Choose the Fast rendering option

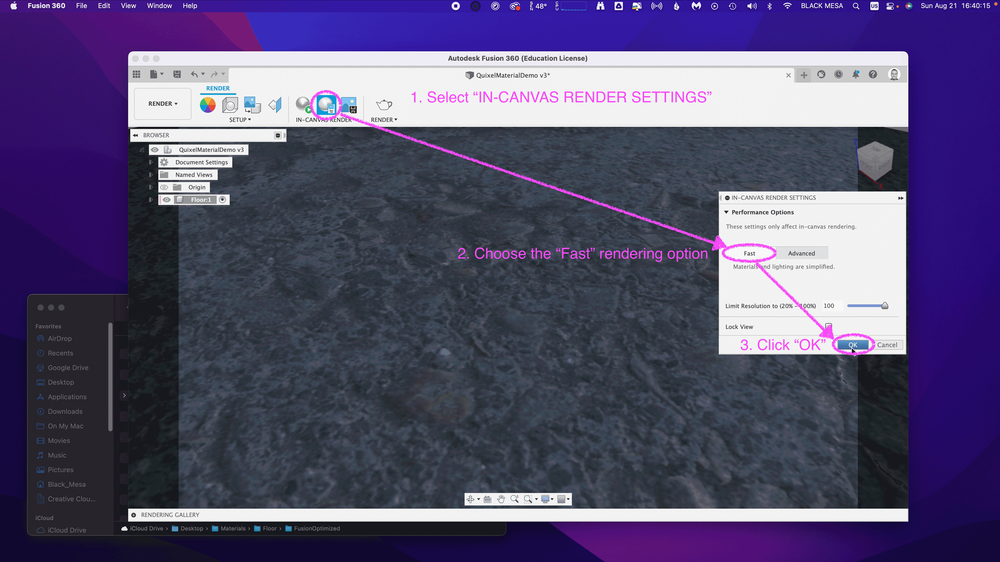point(749,253)
